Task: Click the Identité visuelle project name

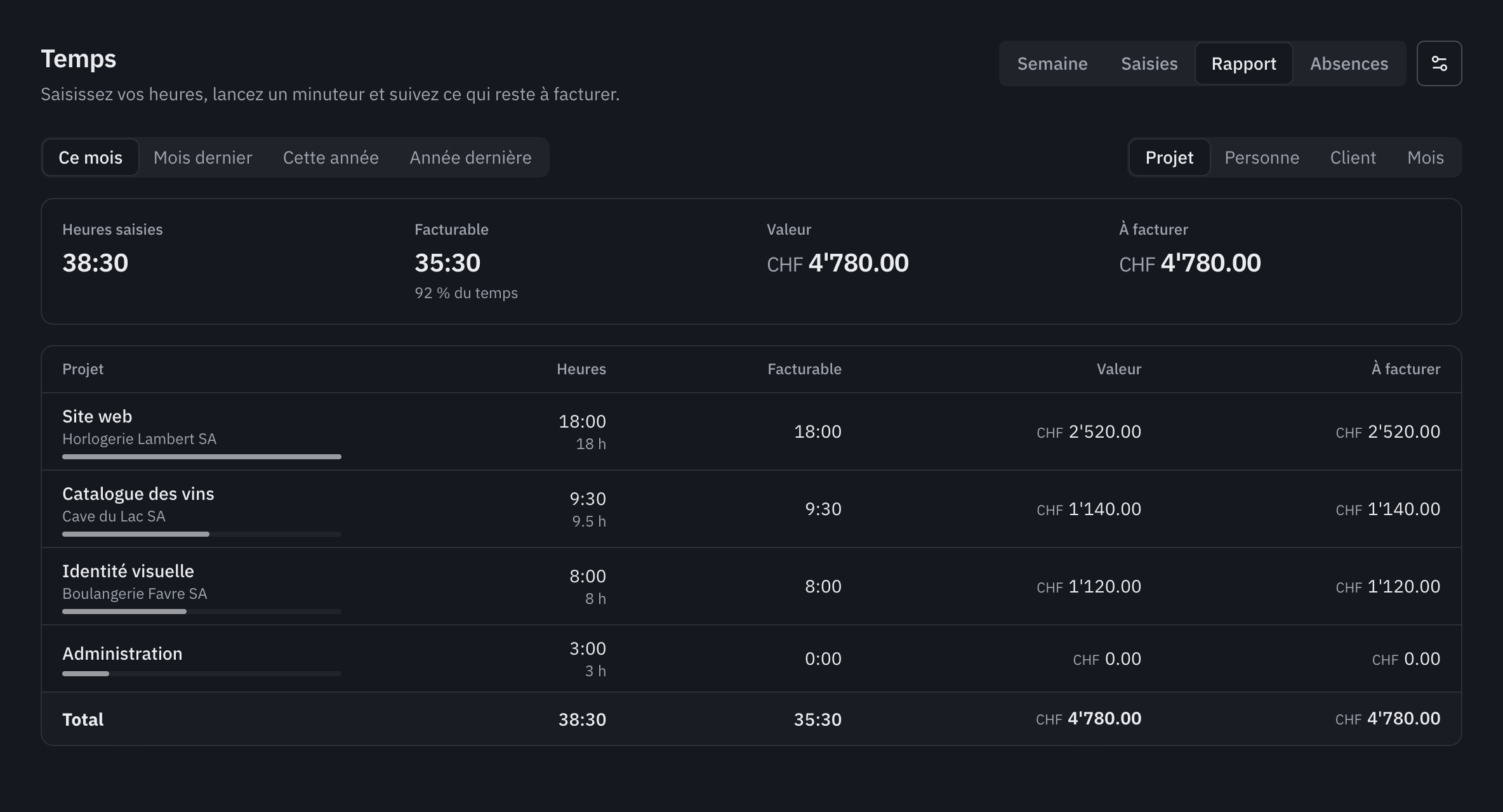Action: (128, 571)
